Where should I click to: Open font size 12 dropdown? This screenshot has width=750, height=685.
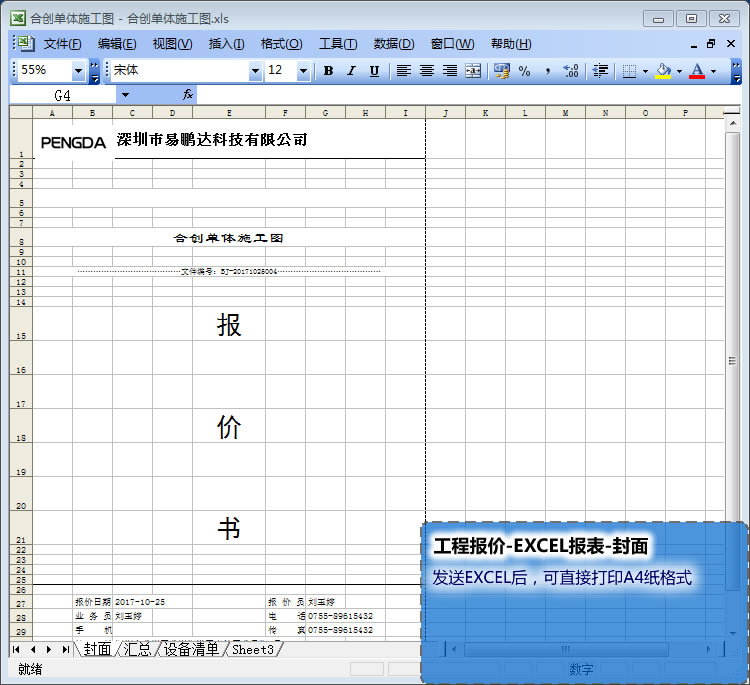pos(303,71)
